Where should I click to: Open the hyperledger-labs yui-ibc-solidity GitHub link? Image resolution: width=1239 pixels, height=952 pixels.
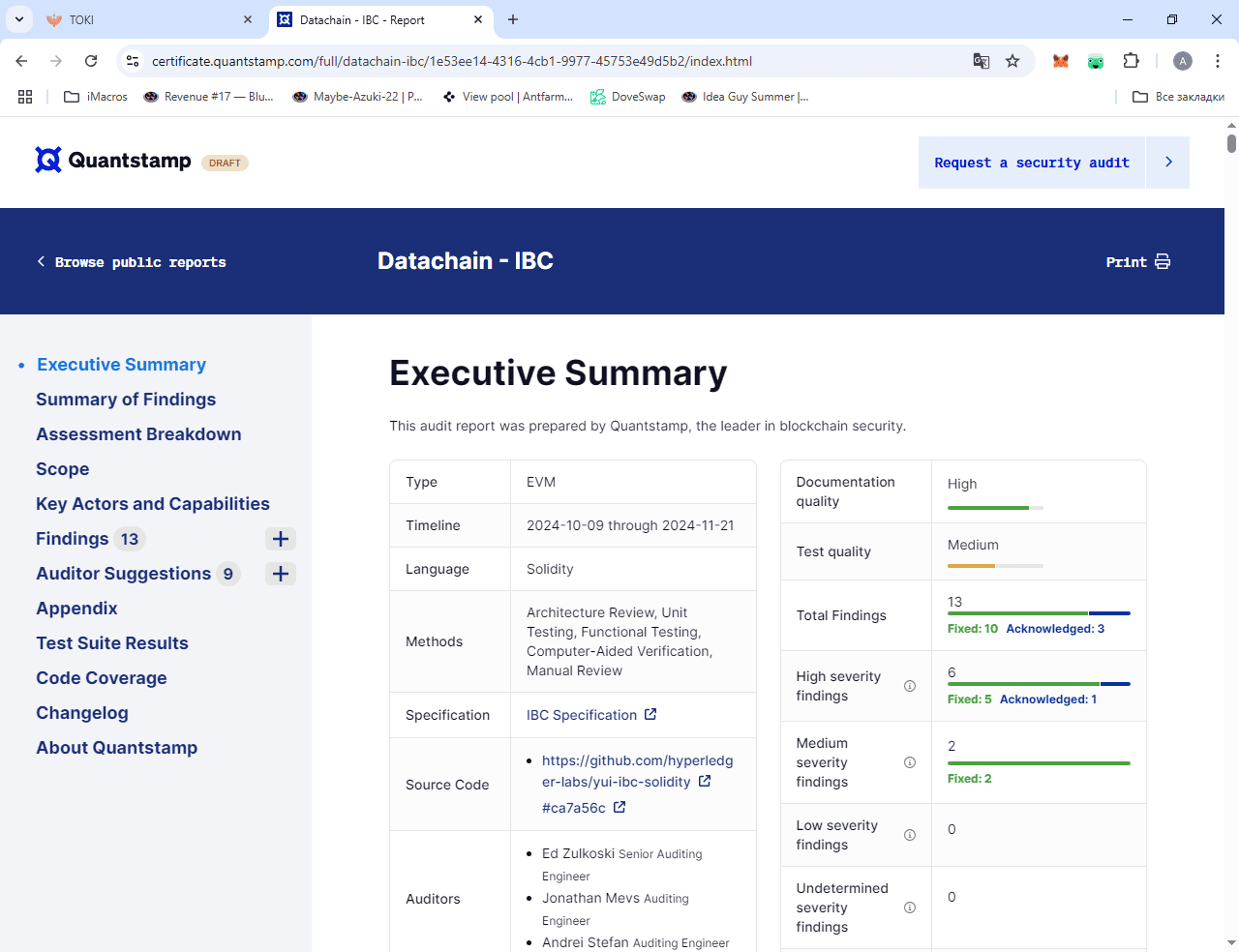tap(637, 771)
